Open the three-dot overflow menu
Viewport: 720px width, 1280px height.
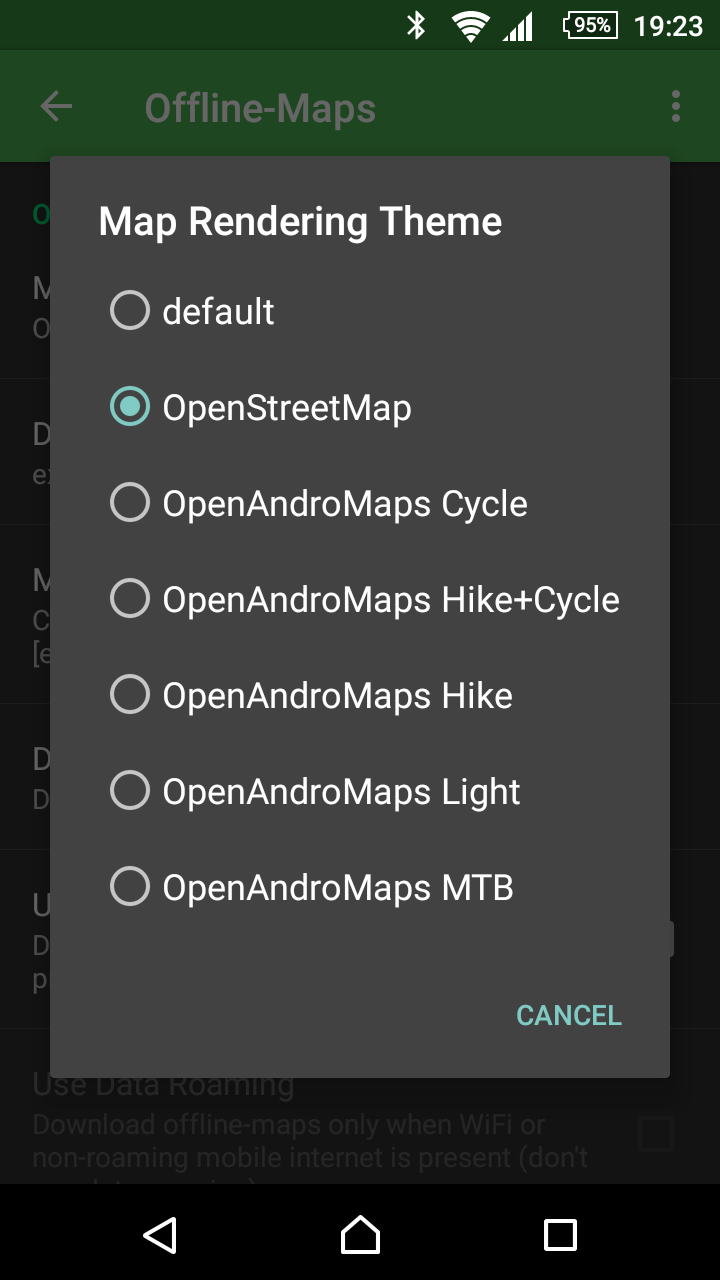(x=676, y=106)
